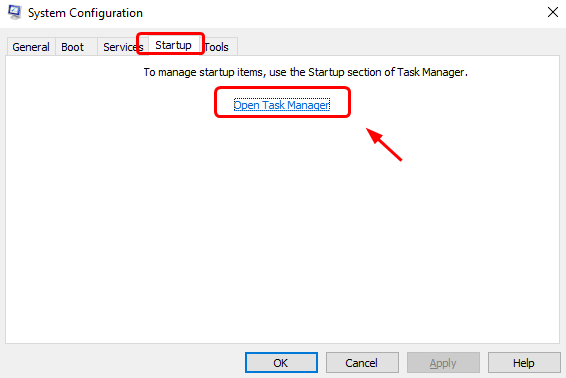566x378 pixels.
Task: Open the Boot tab
Action: coord(73,47)
